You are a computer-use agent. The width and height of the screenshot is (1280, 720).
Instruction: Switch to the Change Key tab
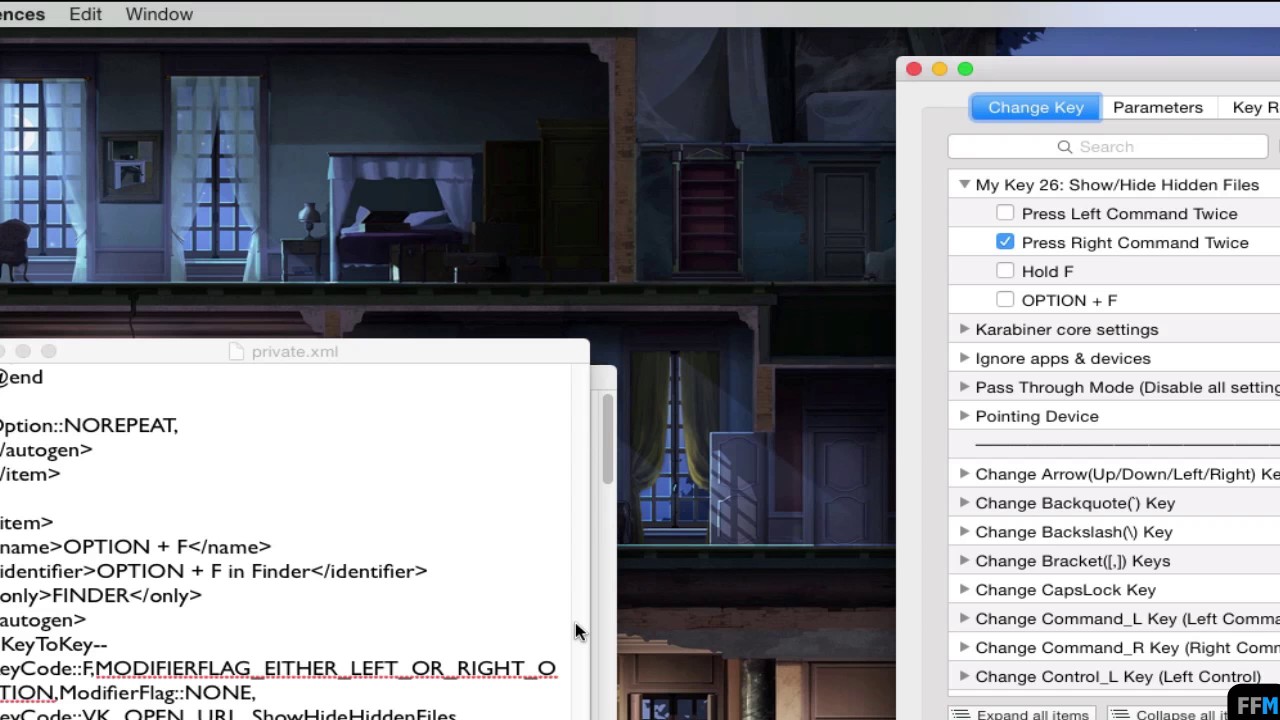click(1035, 107)
